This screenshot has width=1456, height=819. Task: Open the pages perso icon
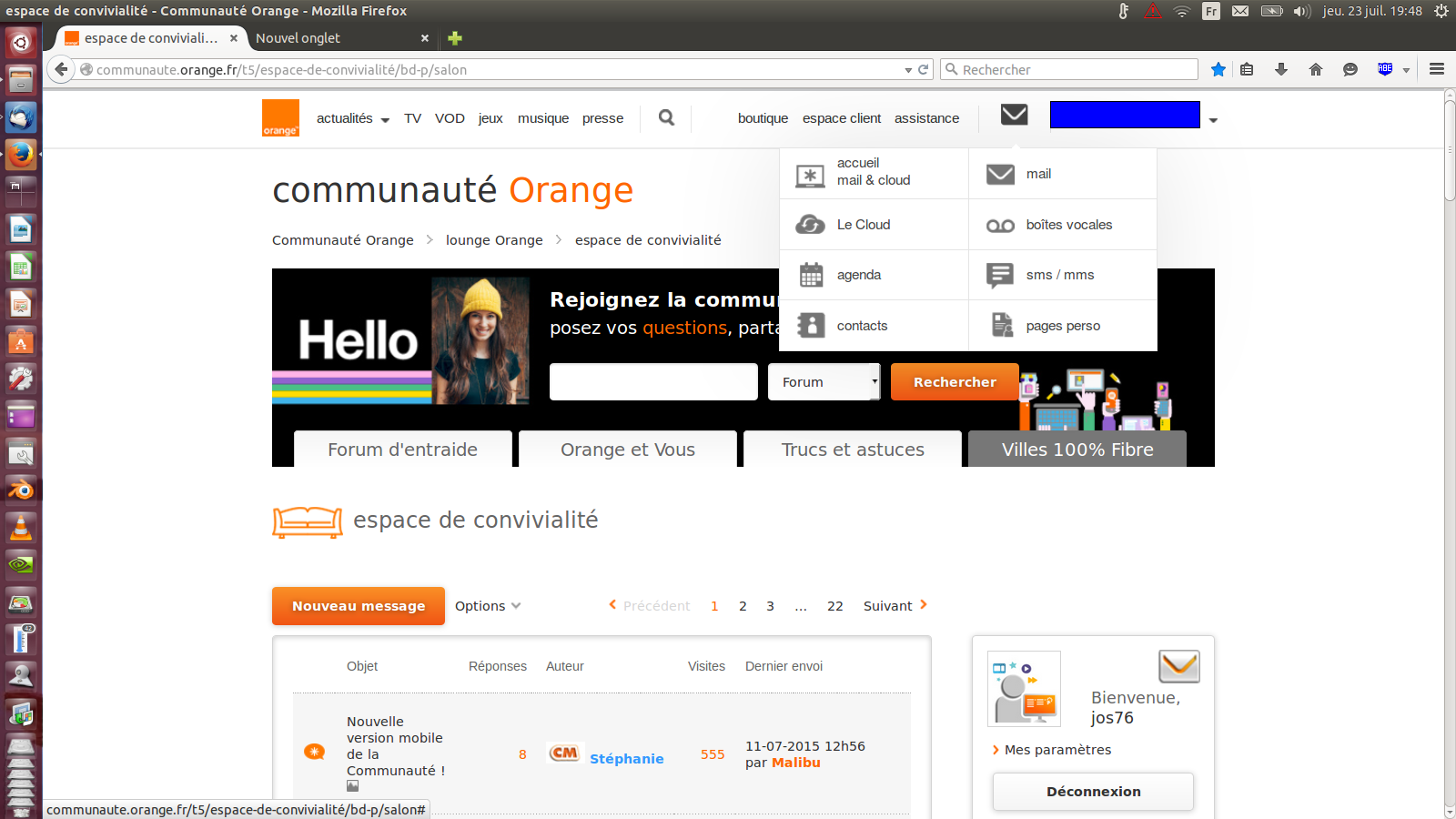click(999, 325)
